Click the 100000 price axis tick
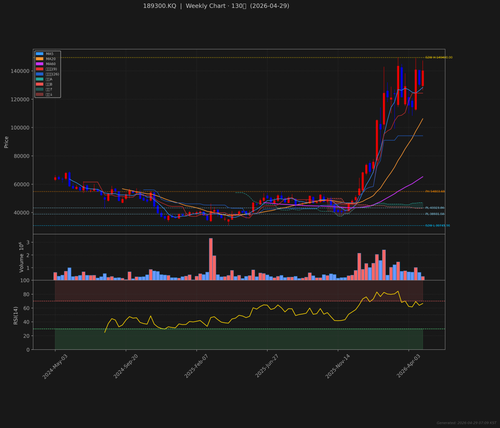The image size is (500, 428). [20, 128]
